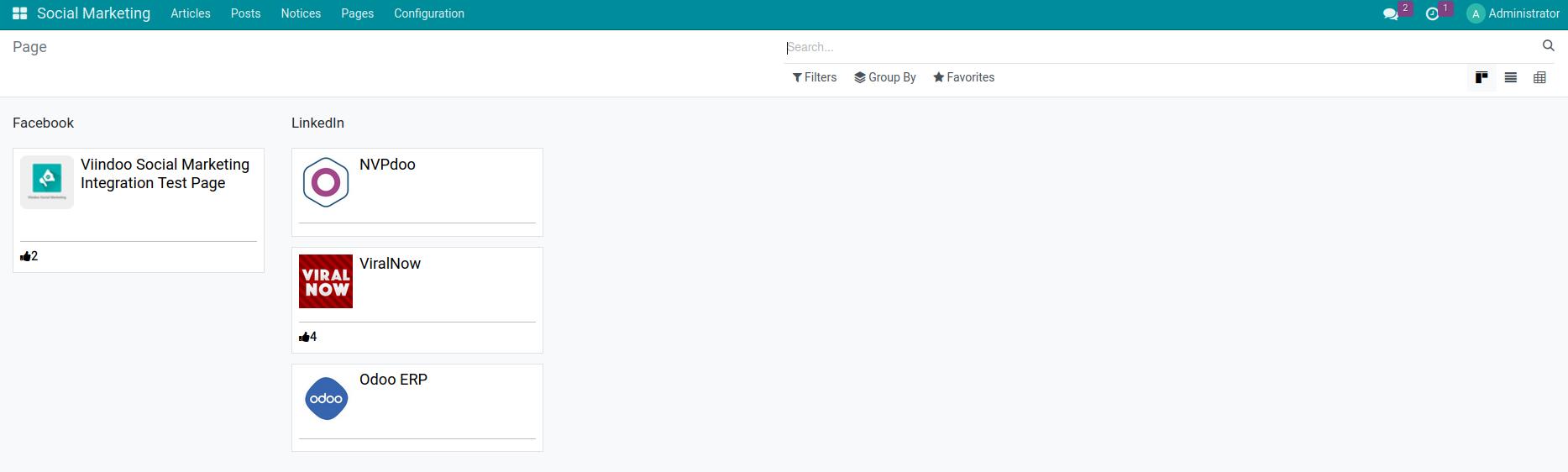Switch to pivot table view
The width and height of the screenshot is (1568, 472).
coord(1539,77)
